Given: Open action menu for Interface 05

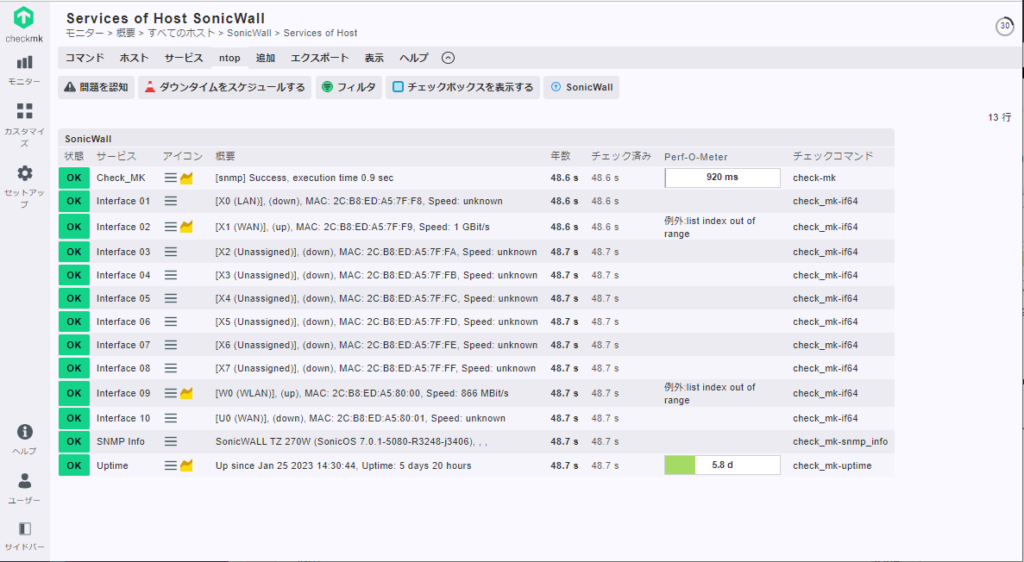Looking at the screenshot, I should (170, 298).
